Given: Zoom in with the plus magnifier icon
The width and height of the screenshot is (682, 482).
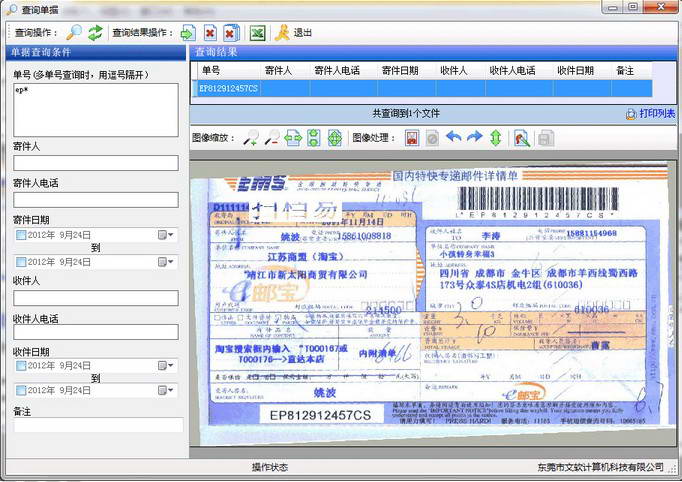Looking at the screenshot, I should (251, 138).
